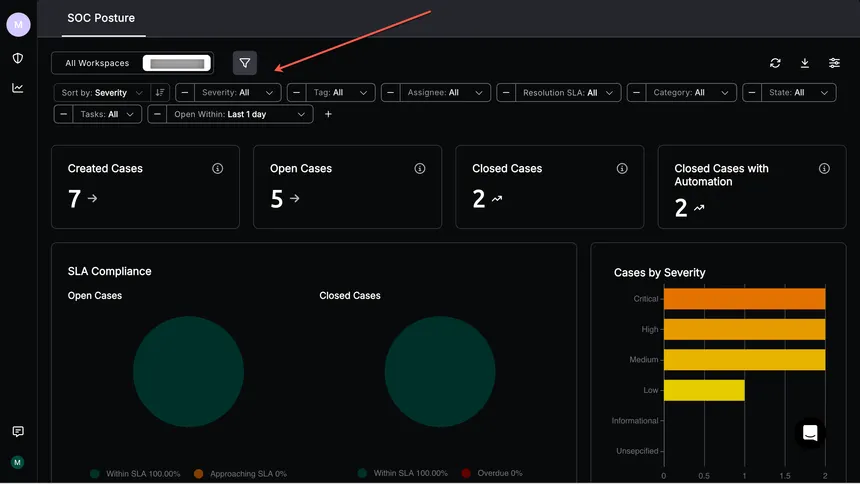Click the Closed Cases SLA pie chart

(440, 372)
